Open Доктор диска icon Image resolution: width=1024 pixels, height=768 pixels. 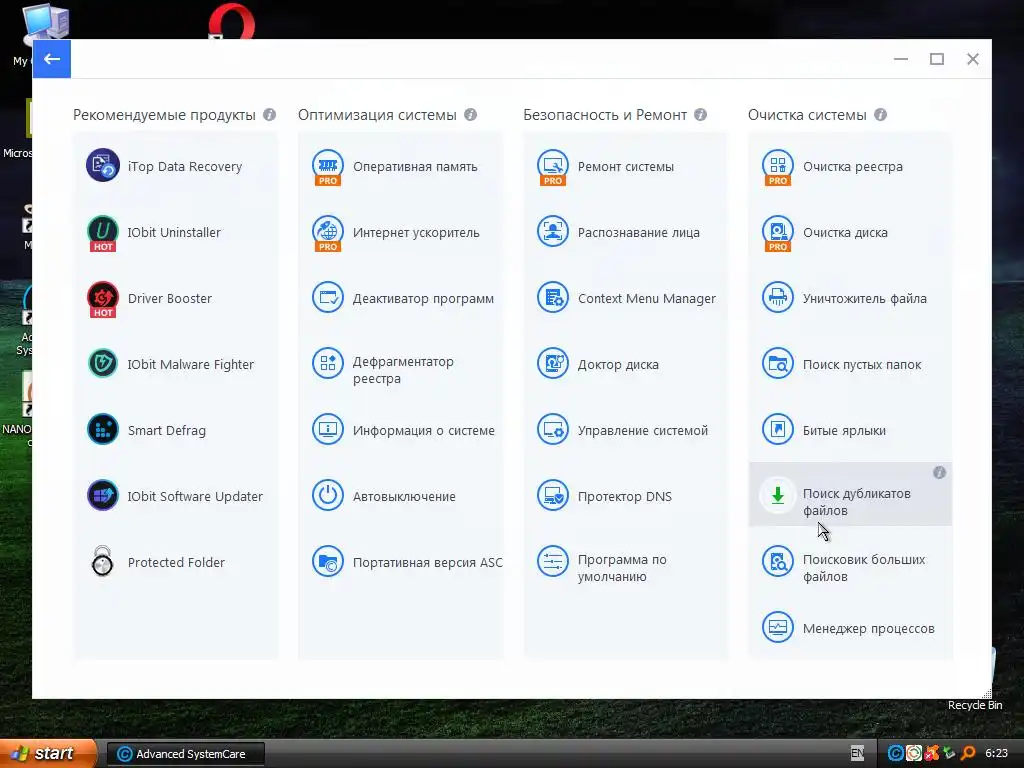coord(552,364)
